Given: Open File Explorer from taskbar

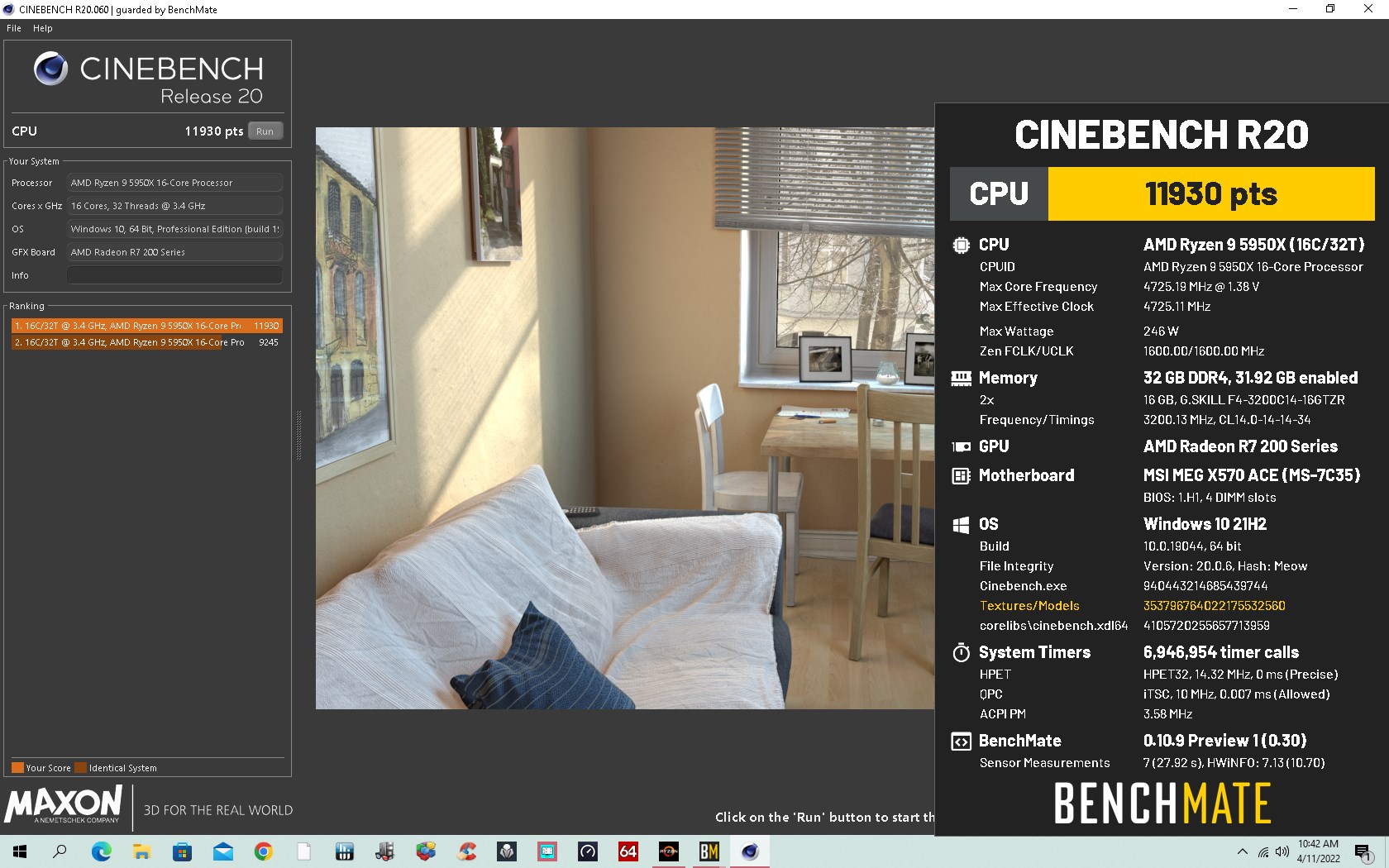Looking at the screenshot, I should (x=141, y=851).
